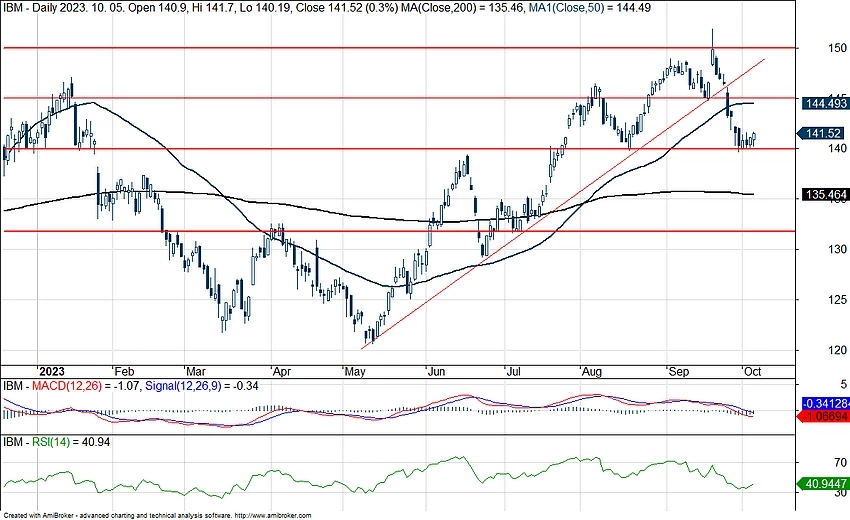
Task: Click the 135.464 MA200 price label
Action: coord(825,195)
